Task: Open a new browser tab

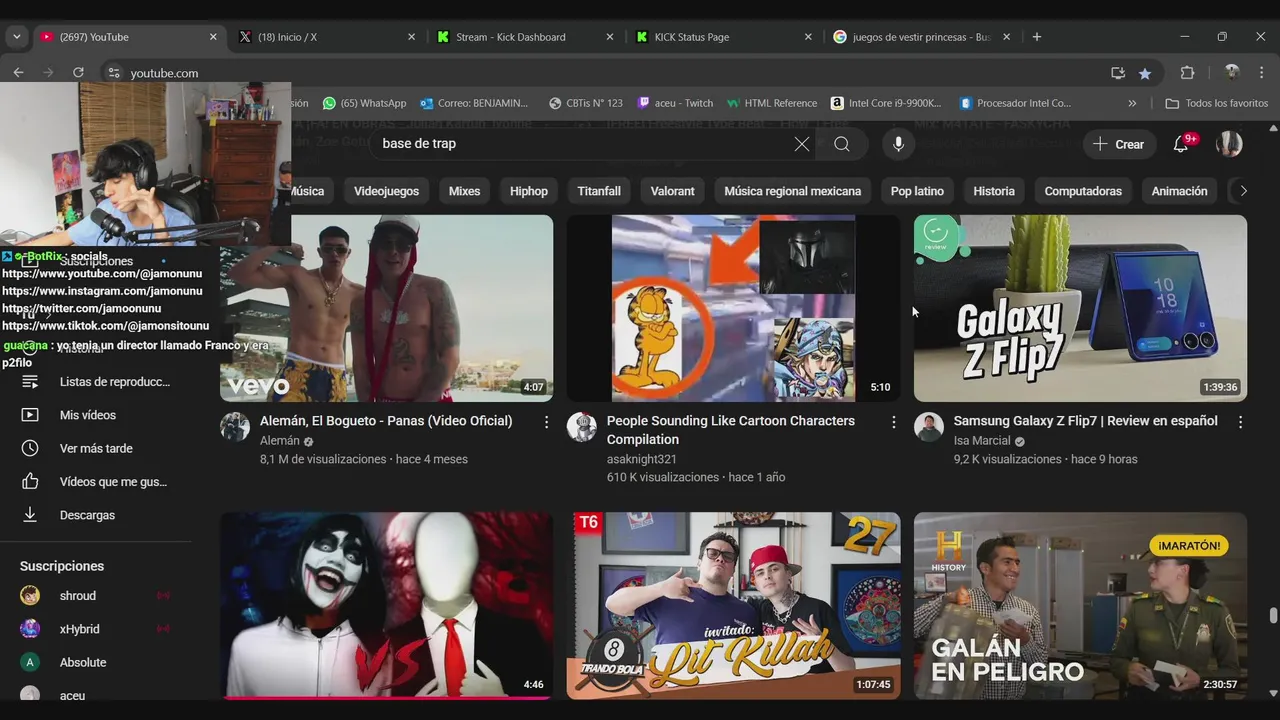Action: (x=1036, y=37)
